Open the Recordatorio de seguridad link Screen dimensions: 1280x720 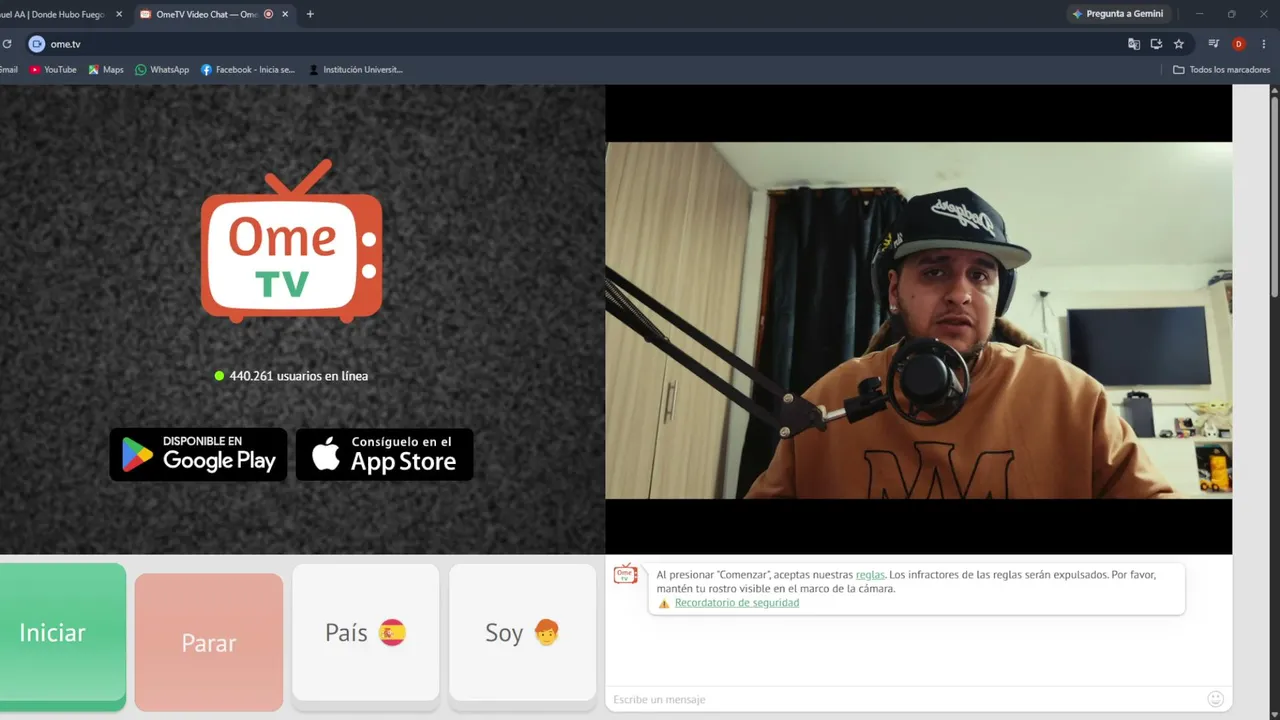[737, 603]
